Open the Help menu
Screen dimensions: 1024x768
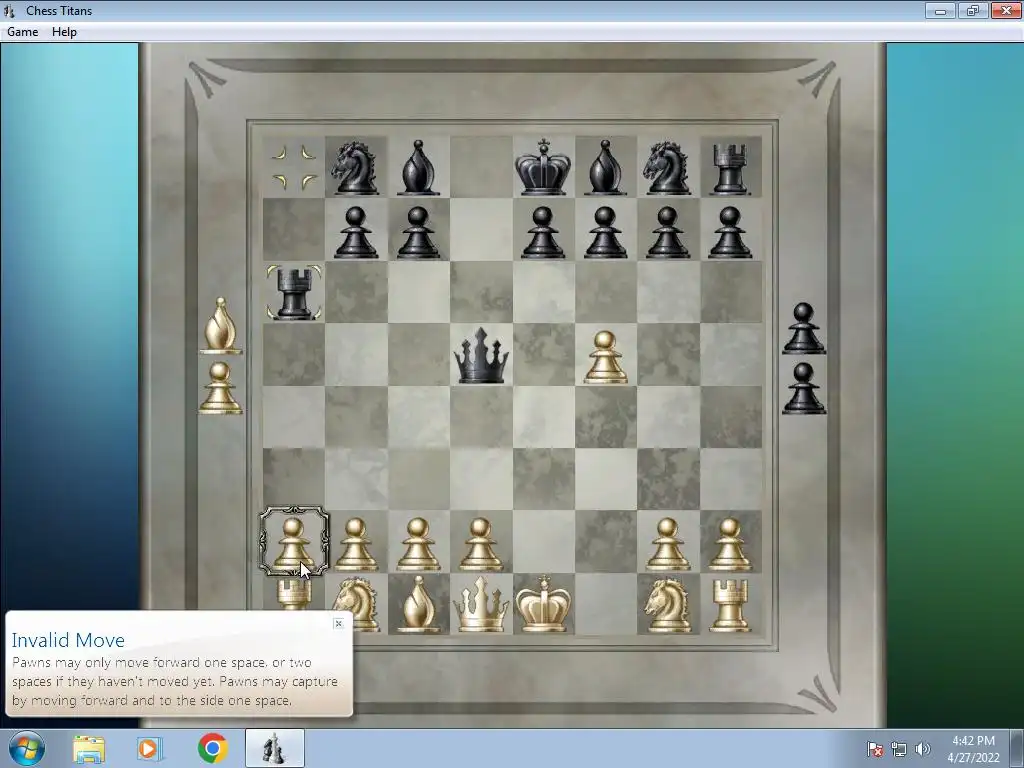64,32
